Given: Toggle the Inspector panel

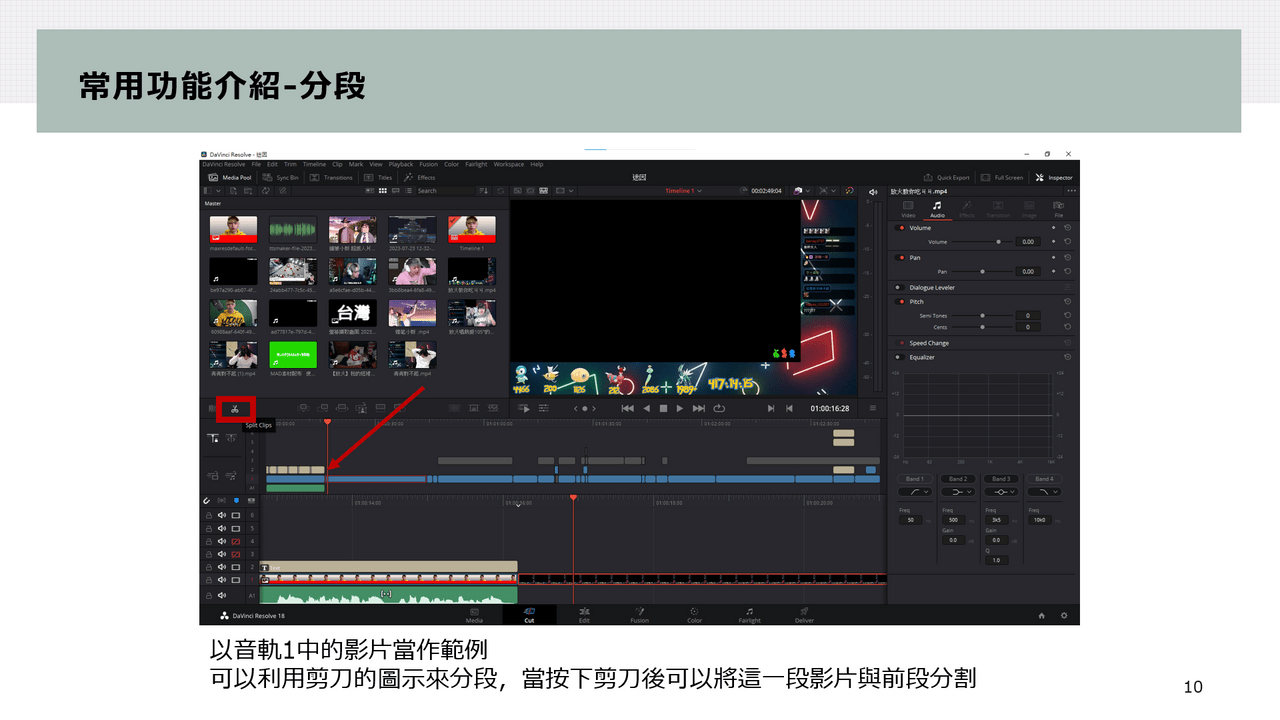Looking at the screenshot, I should click(x=1054, y=177).
